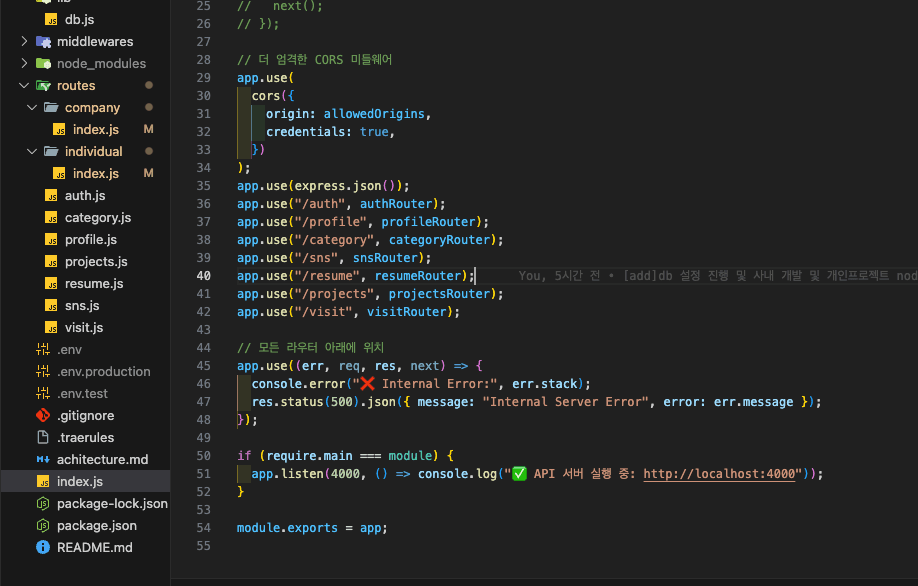This screenshot has height=586, width=918.
Task: Click the routes folder icon
Action: [43, 85]
